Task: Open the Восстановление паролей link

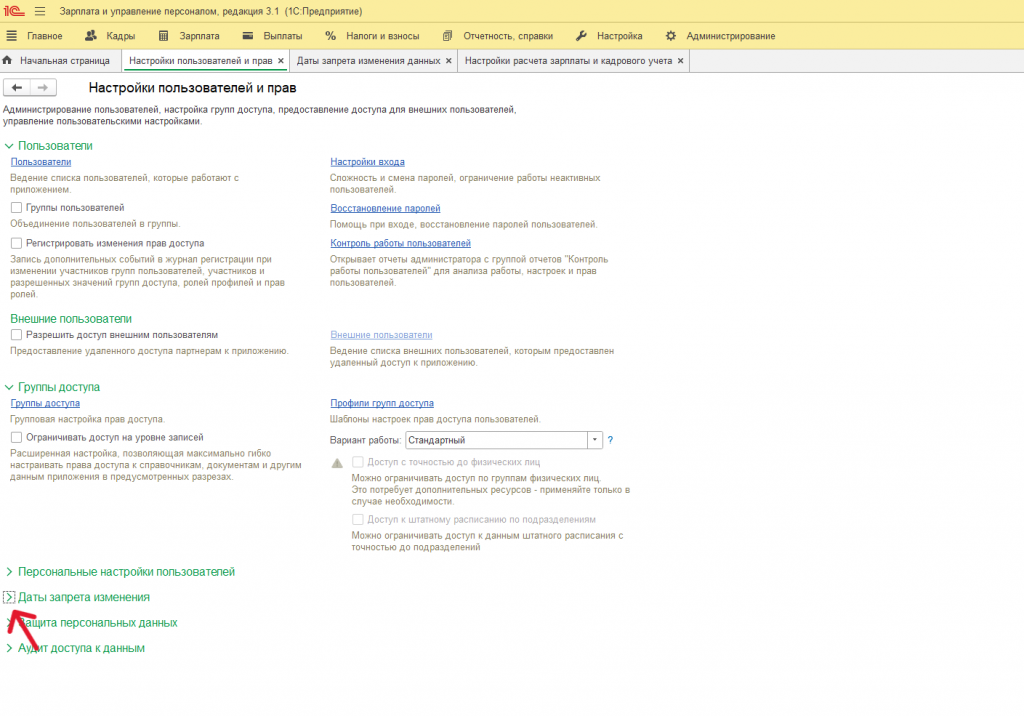Action: pos(385,208)
